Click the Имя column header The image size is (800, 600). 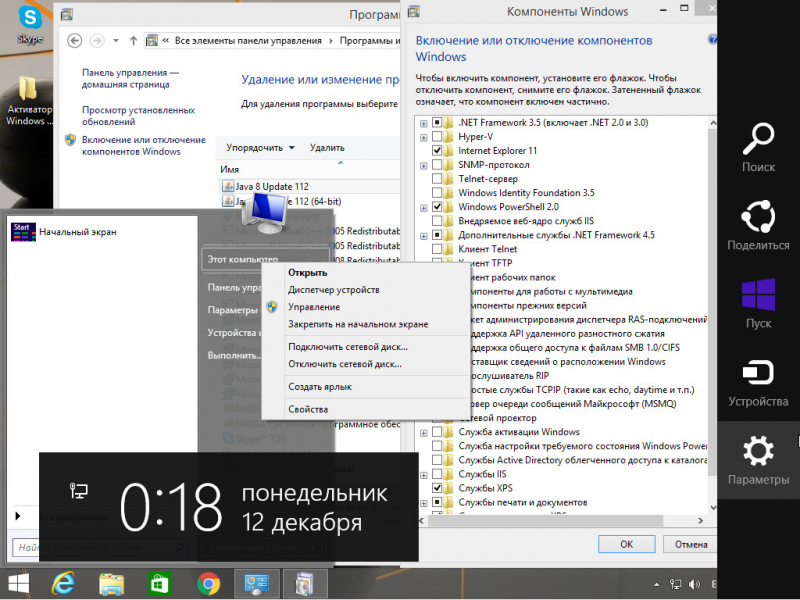[230, 169]
